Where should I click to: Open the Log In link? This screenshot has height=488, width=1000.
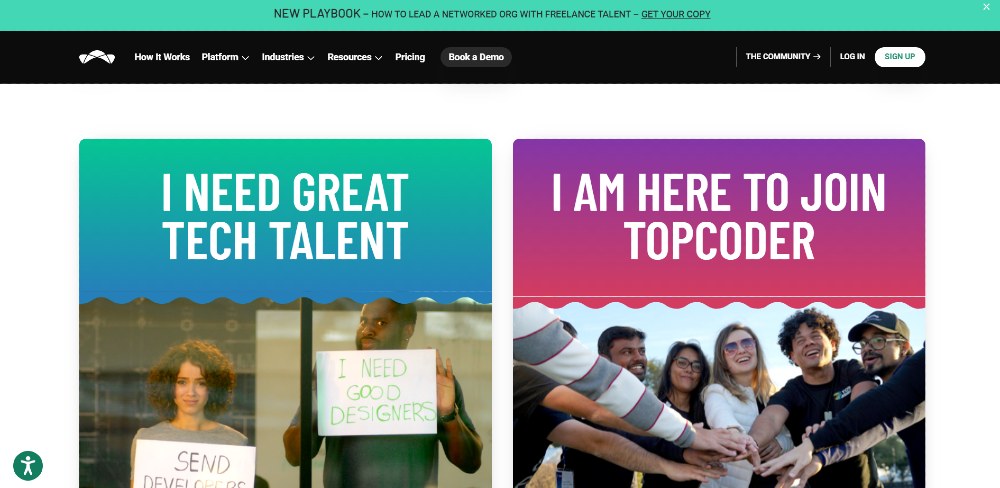(852, 57)
